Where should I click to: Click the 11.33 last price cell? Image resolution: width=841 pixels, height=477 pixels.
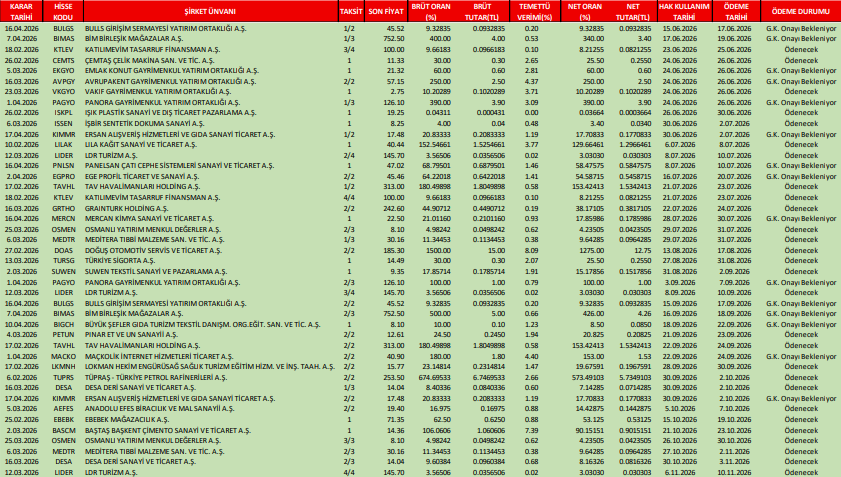393,61
